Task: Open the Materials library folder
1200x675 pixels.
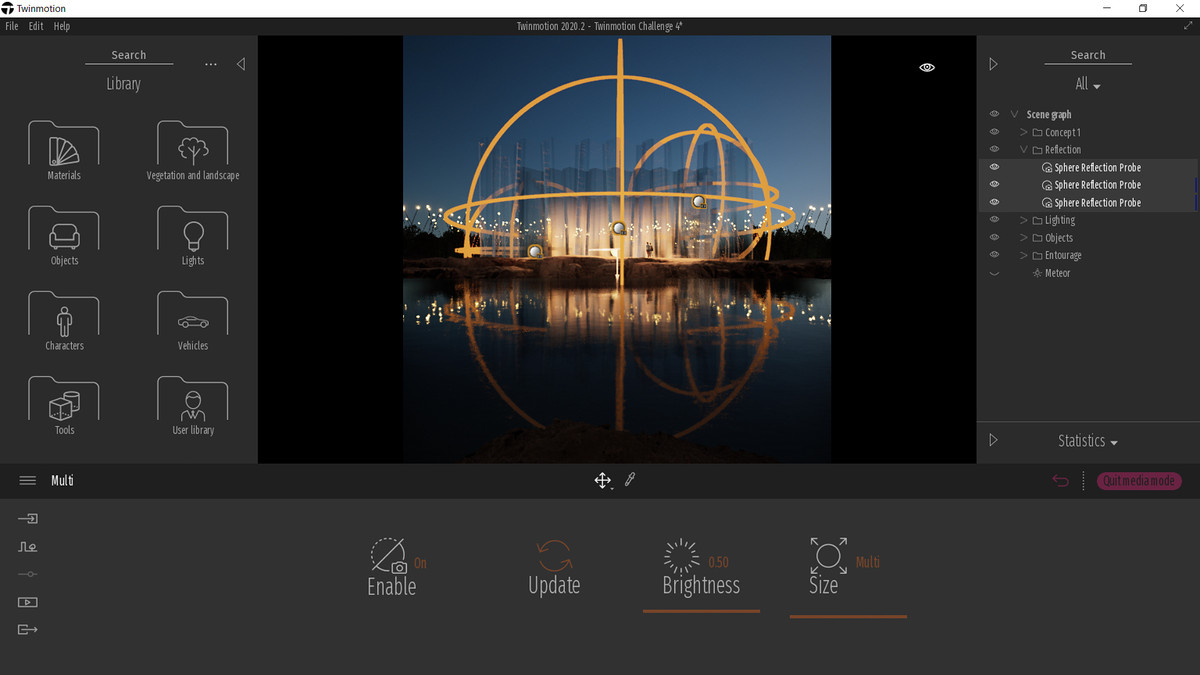Action: [64, 151]
